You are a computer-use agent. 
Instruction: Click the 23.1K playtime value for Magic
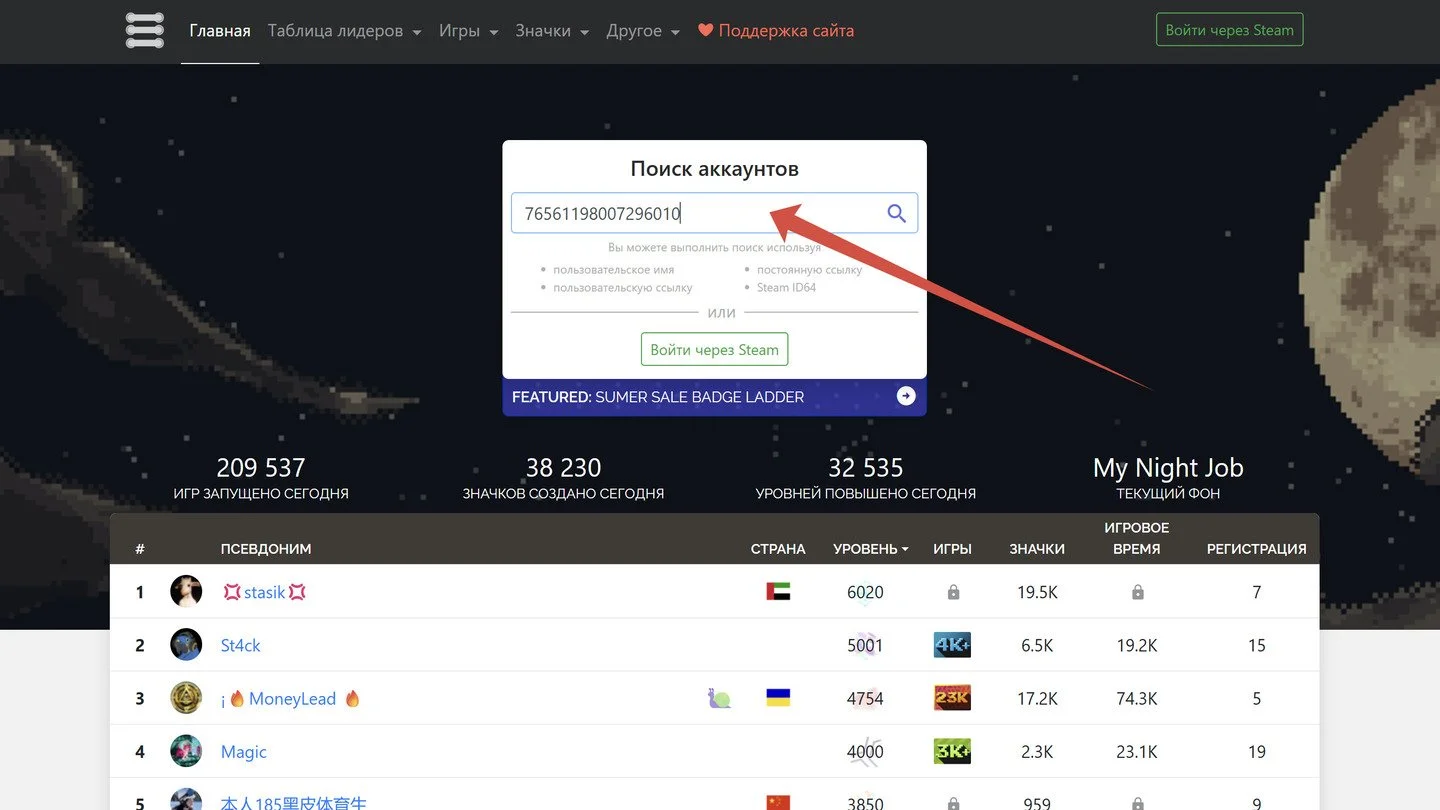coord(1137,752)
